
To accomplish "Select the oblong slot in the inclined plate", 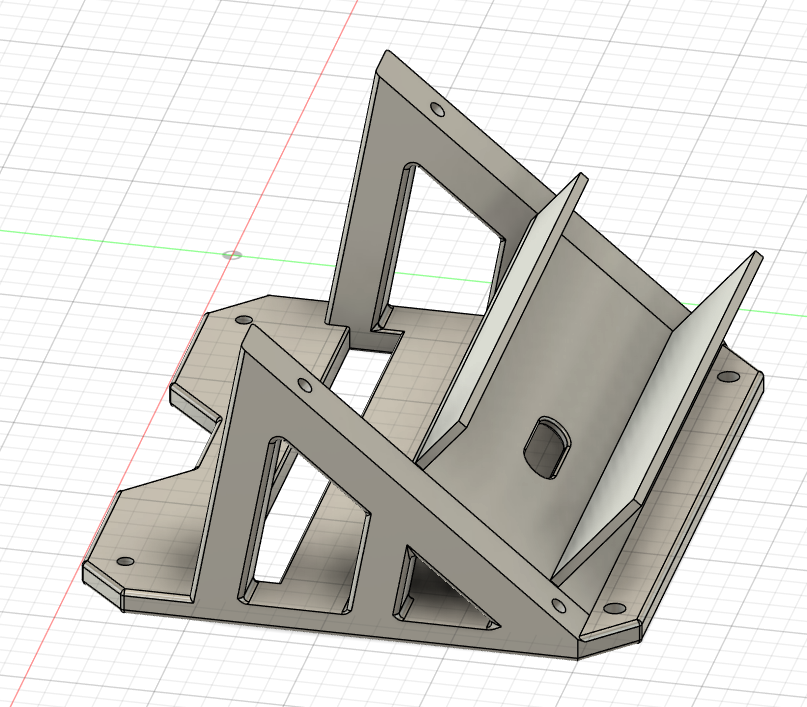I will tap(548, 448).
